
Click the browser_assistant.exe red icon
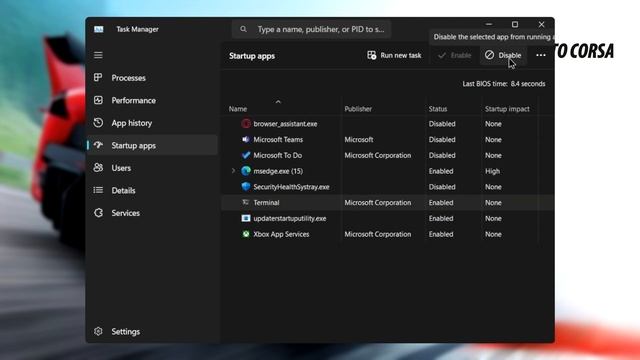click(x=246, y=124)
